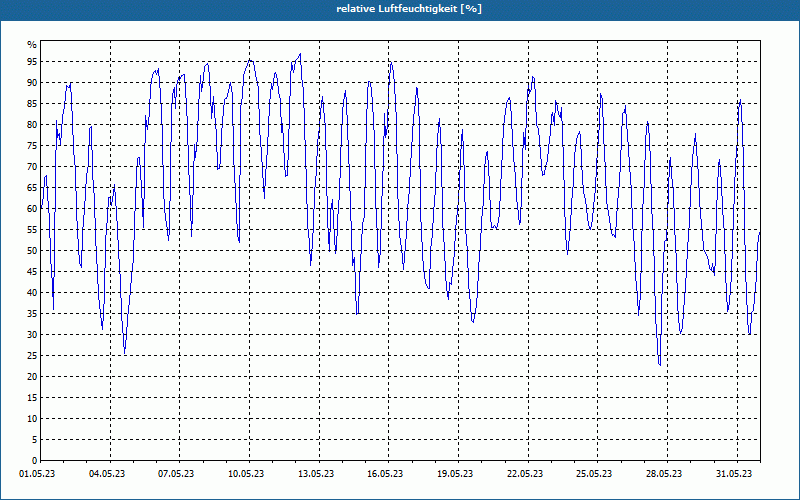Image resolution: width=800 pixels, height=500 pixels.
Task: Click the chart title 'relative Luftfeuchtigkeit [%]'
Action: point(409,9)
